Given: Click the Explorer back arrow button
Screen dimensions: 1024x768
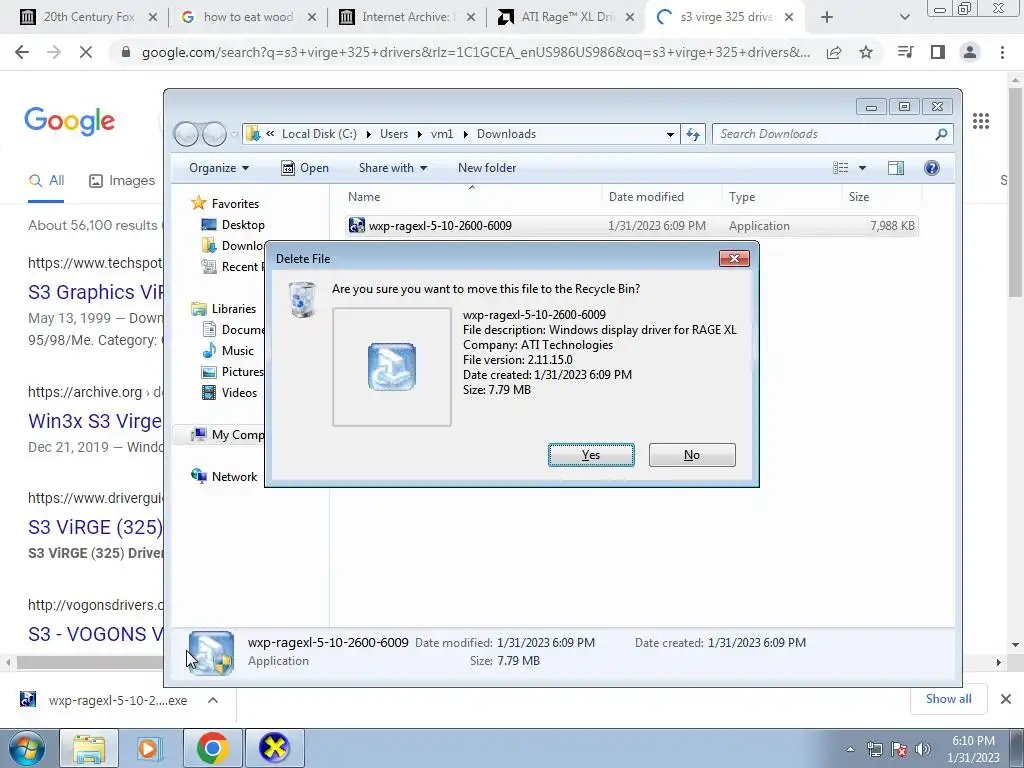Looking at the screenshot, I should click(x=186, y=134).
